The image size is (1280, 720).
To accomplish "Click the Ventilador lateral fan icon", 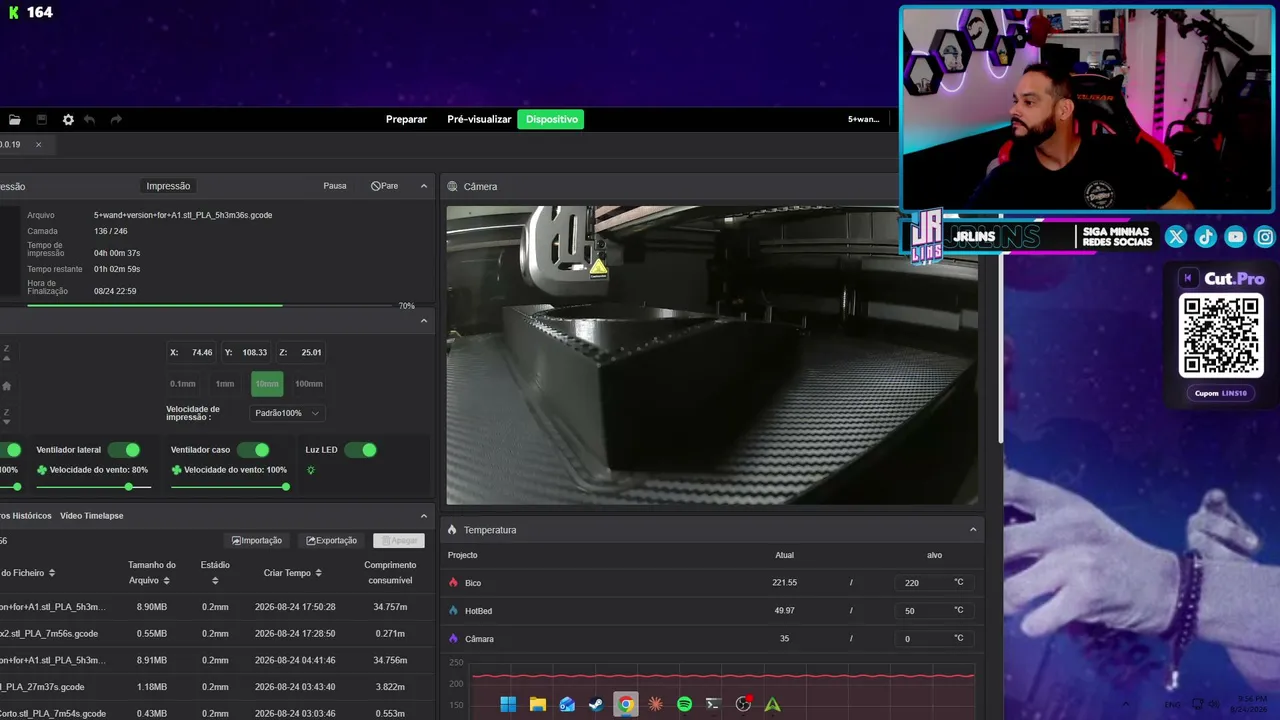I will click(42, 470).
